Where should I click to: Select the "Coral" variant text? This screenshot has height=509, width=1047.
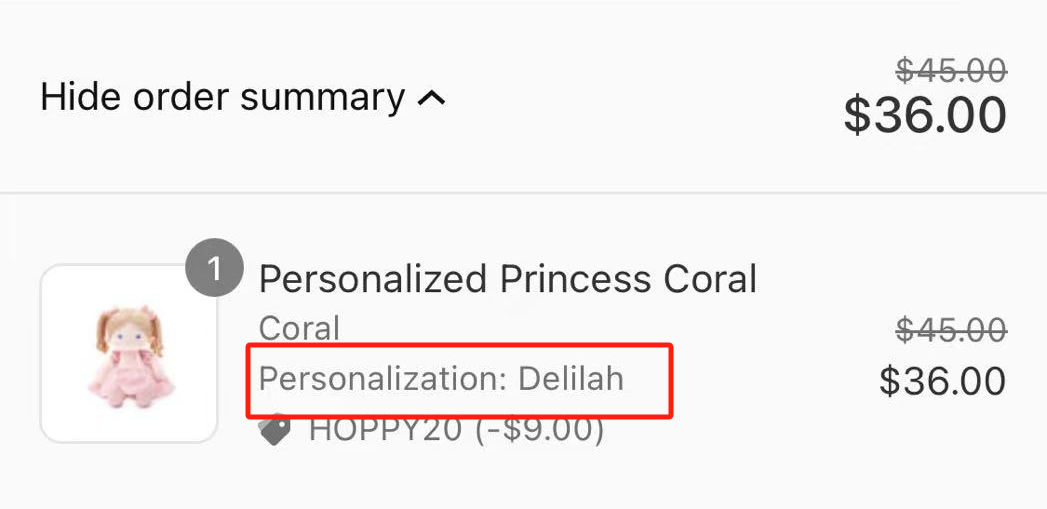(299, 328)
